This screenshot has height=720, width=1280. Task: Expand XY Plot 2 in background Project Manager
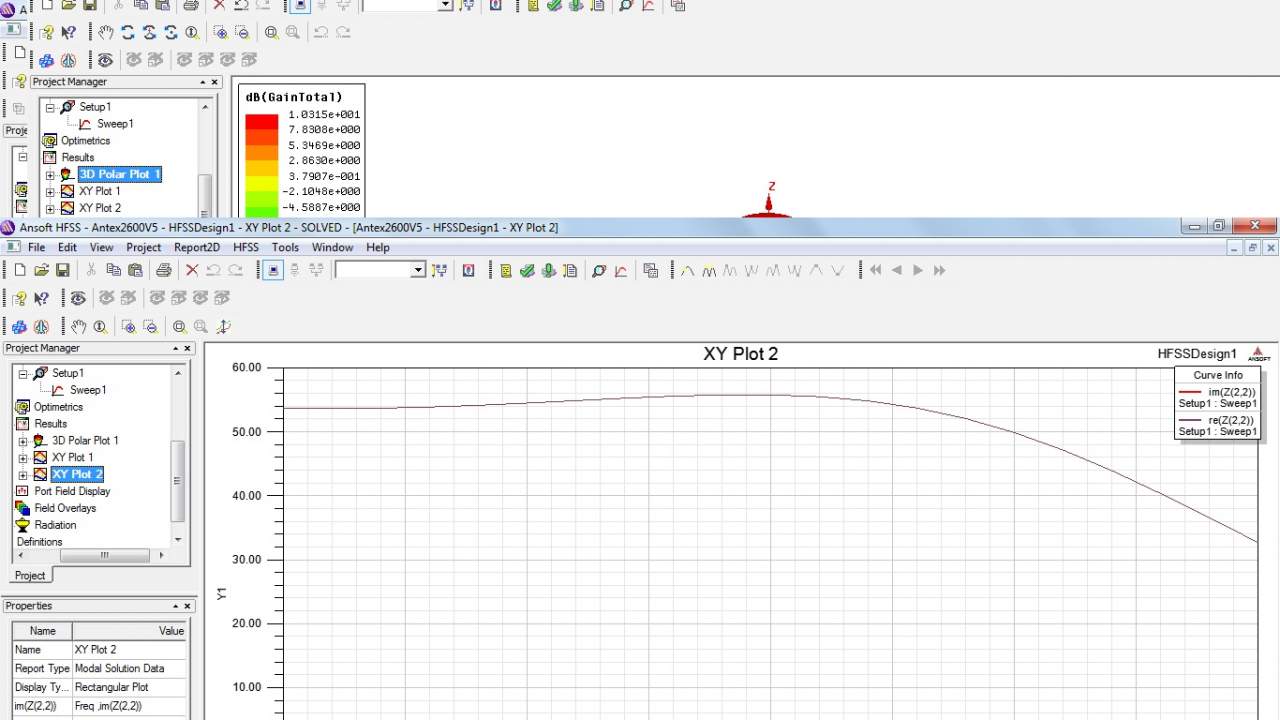(50, 209)
